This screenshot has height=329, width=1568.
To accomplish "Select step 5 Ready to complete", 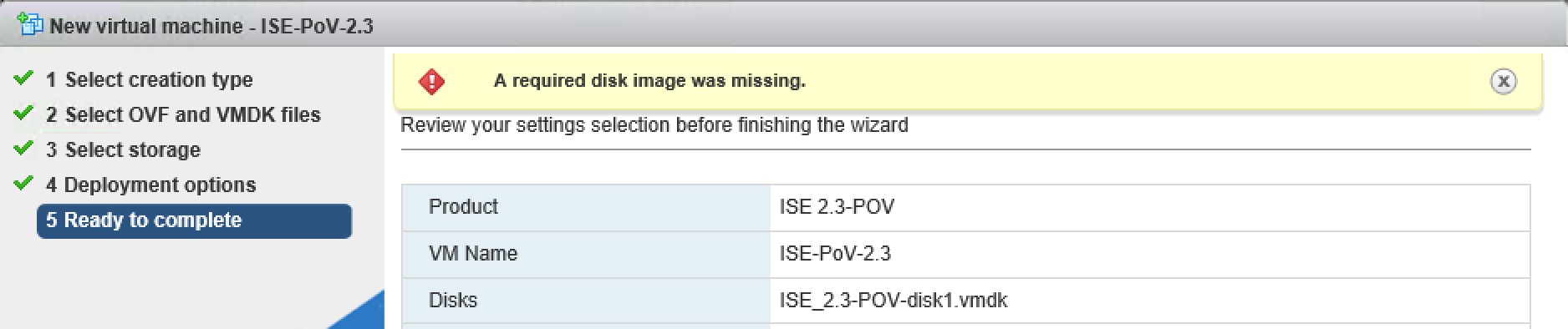I will point(194,220).
